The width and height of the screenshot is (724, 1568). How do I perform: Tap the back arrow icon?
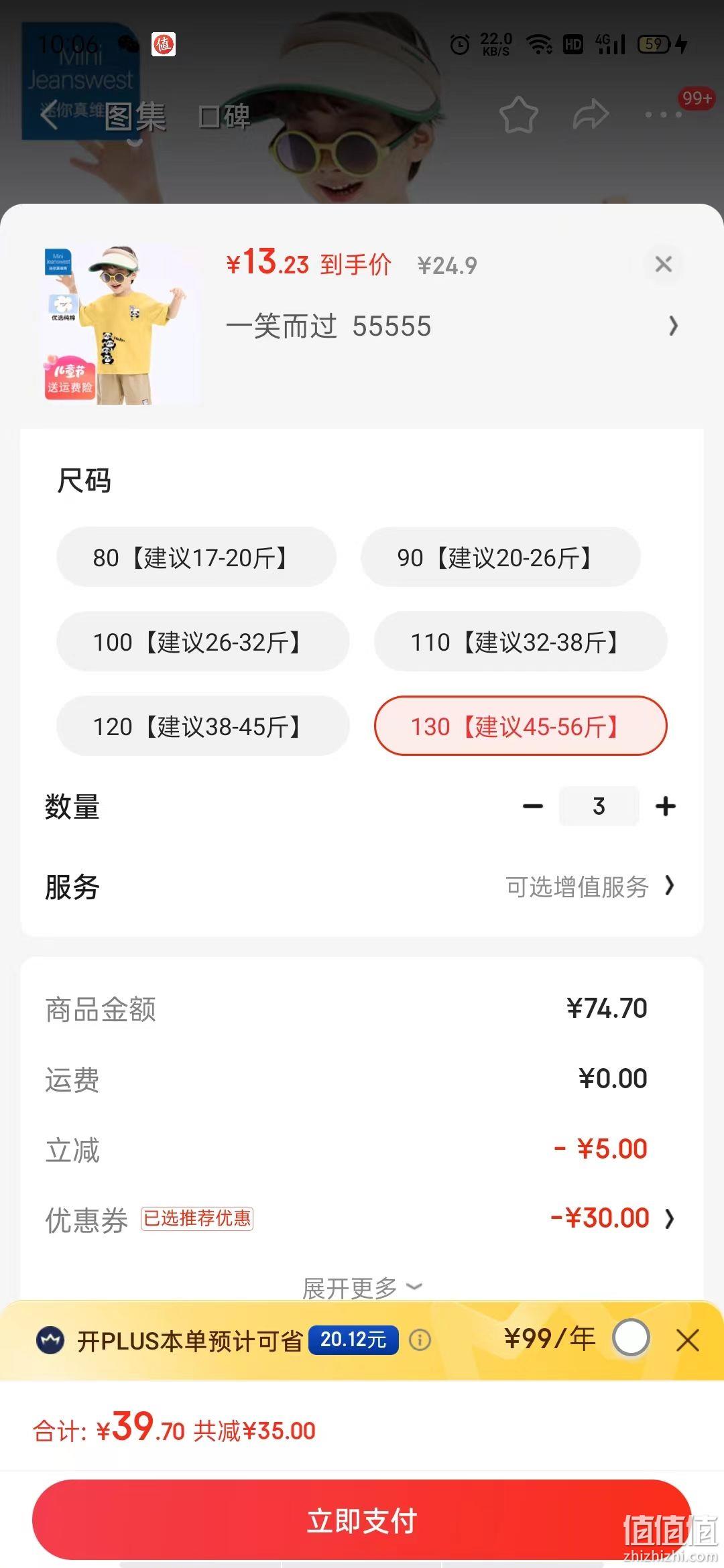click(49, 115)
